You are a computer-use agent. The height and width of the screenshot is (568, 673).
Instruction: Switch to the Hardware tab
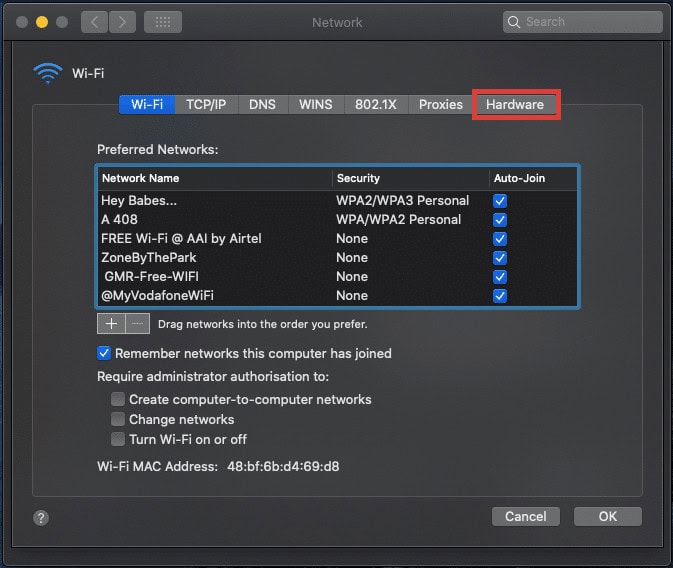[x=515, y=104]
